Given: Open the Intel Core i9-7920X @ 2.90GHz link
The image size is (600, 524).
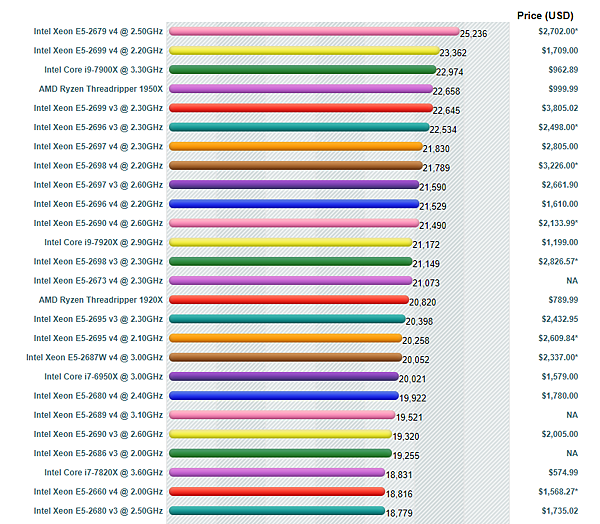Looking at the screenshot, I should tap(103, 242).
